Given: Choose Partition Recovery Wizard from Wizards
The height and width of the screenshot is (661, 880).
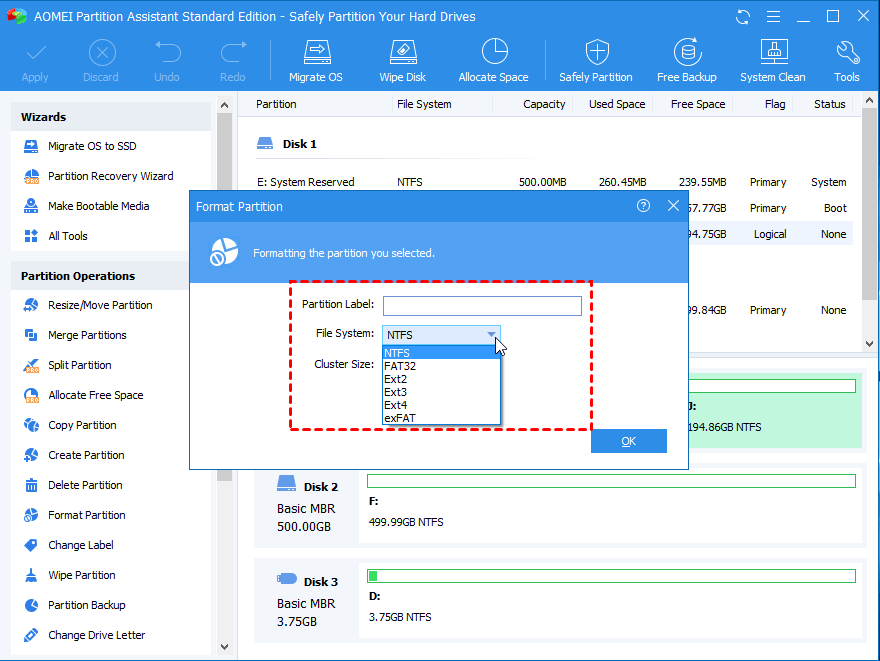Looking at the screenshot, I should 110,176.
